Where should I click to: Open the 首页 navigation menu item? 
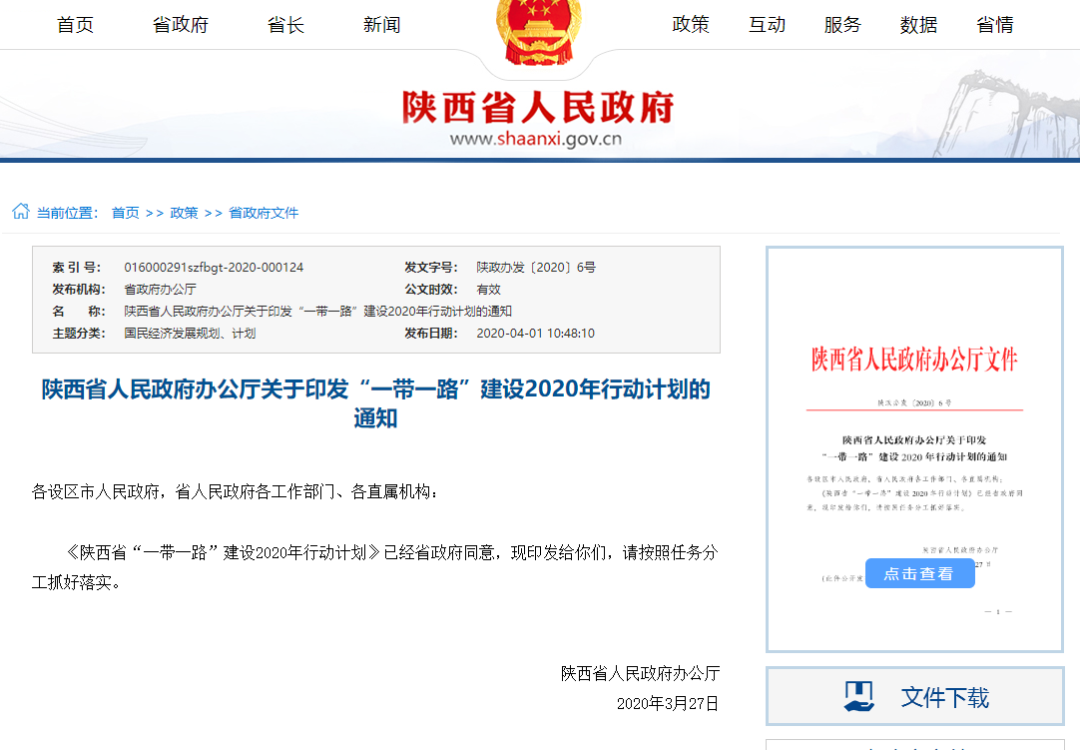tap(75, 25)
